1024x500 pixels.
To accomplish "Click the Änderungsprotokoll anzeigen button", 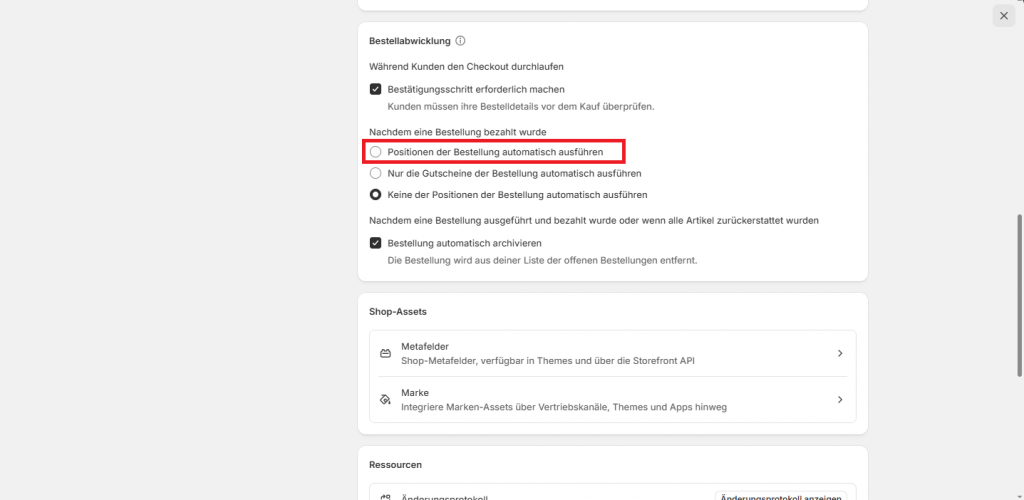I will [x=781, y=497].
